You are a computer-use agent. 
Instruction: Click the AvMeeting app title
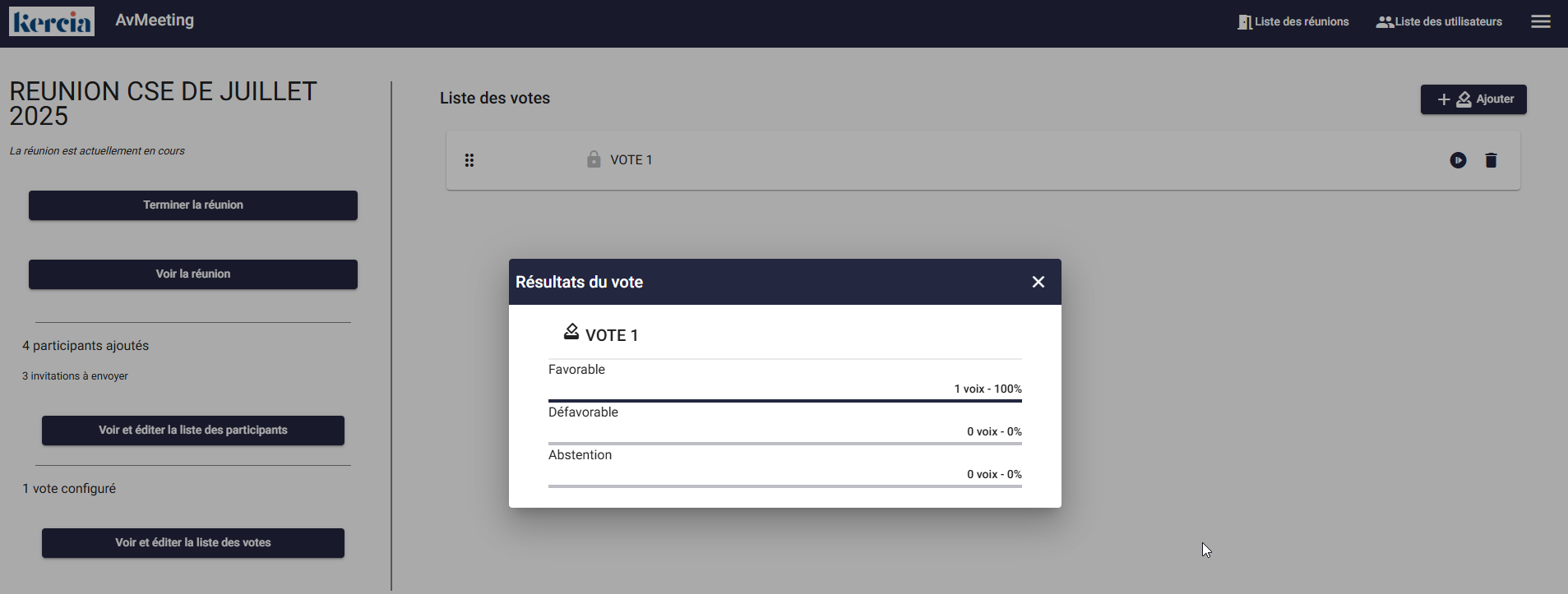155,21
